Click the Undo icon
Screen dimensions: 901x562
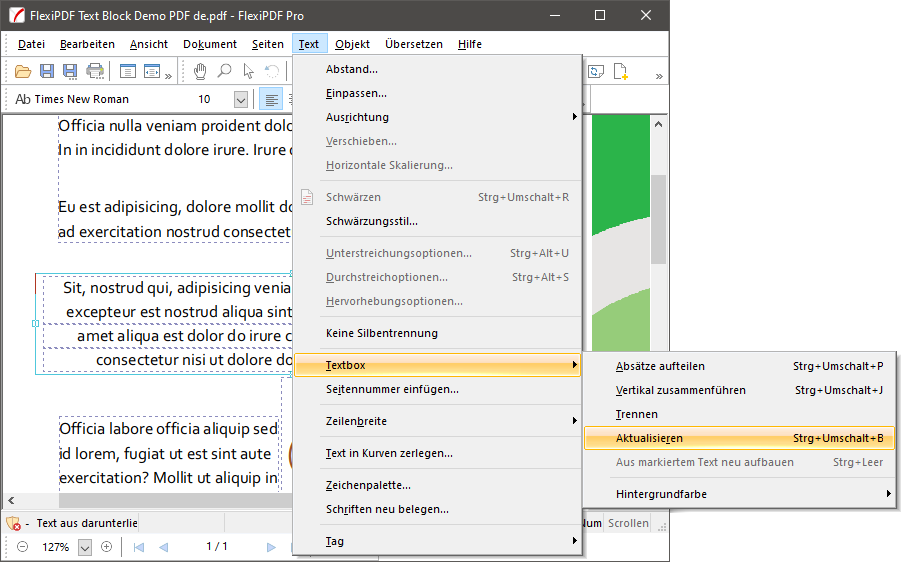click(272, 71)
